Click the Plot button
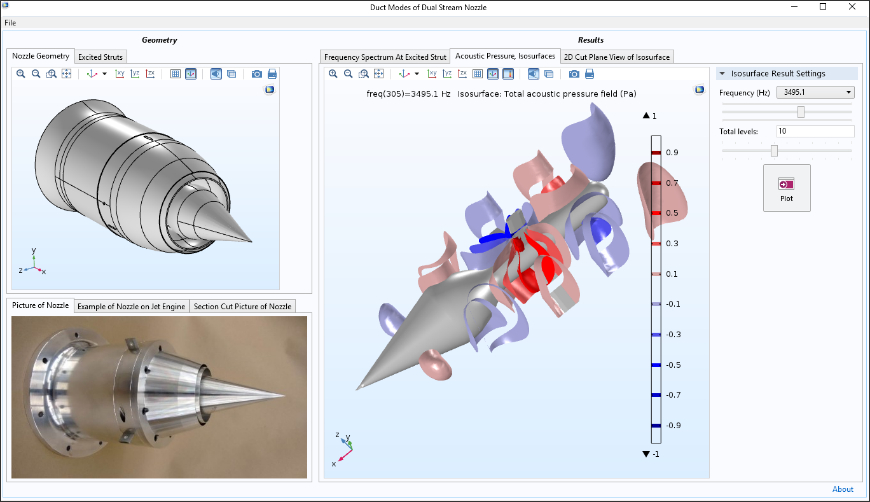870x502 pixels. click(x=786, y=188)
